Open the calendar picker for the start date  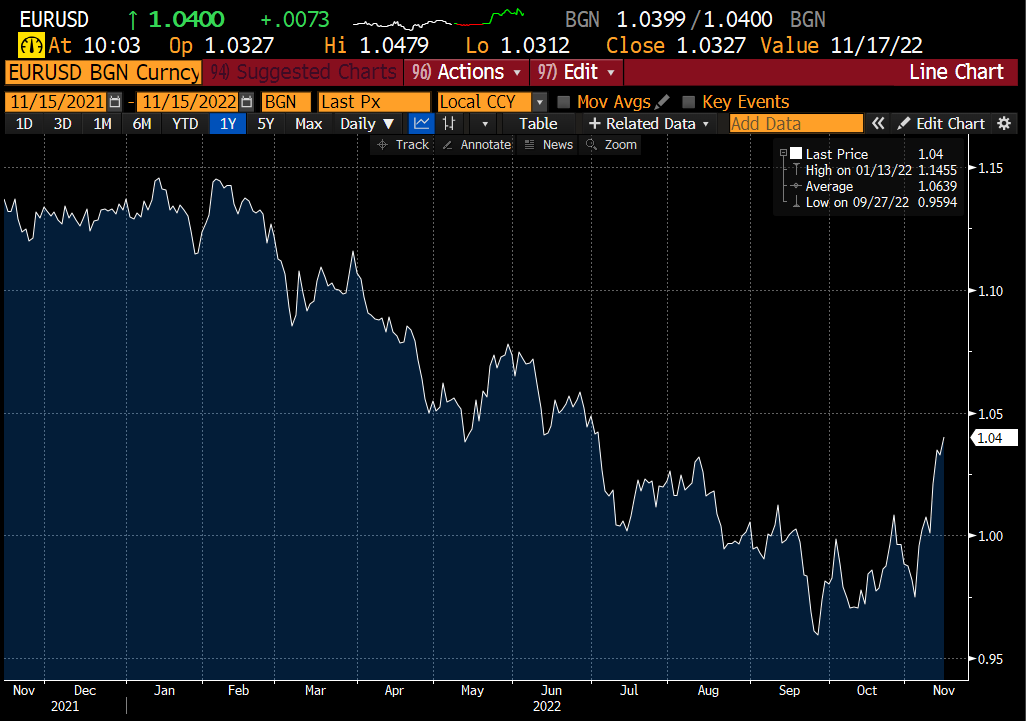[x=114, y=101]
